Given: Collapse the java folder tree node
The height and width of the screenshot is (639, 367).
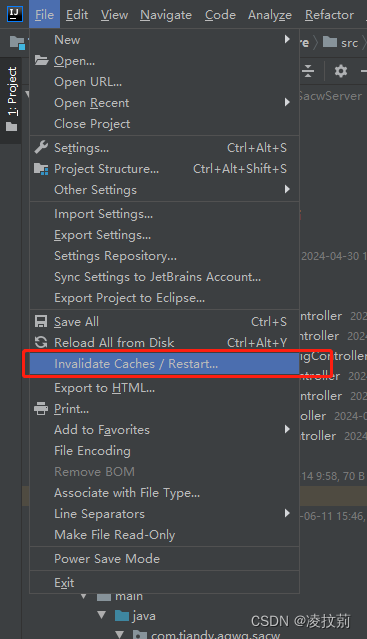Looking at the screenshot, I should tap(102, 615).
